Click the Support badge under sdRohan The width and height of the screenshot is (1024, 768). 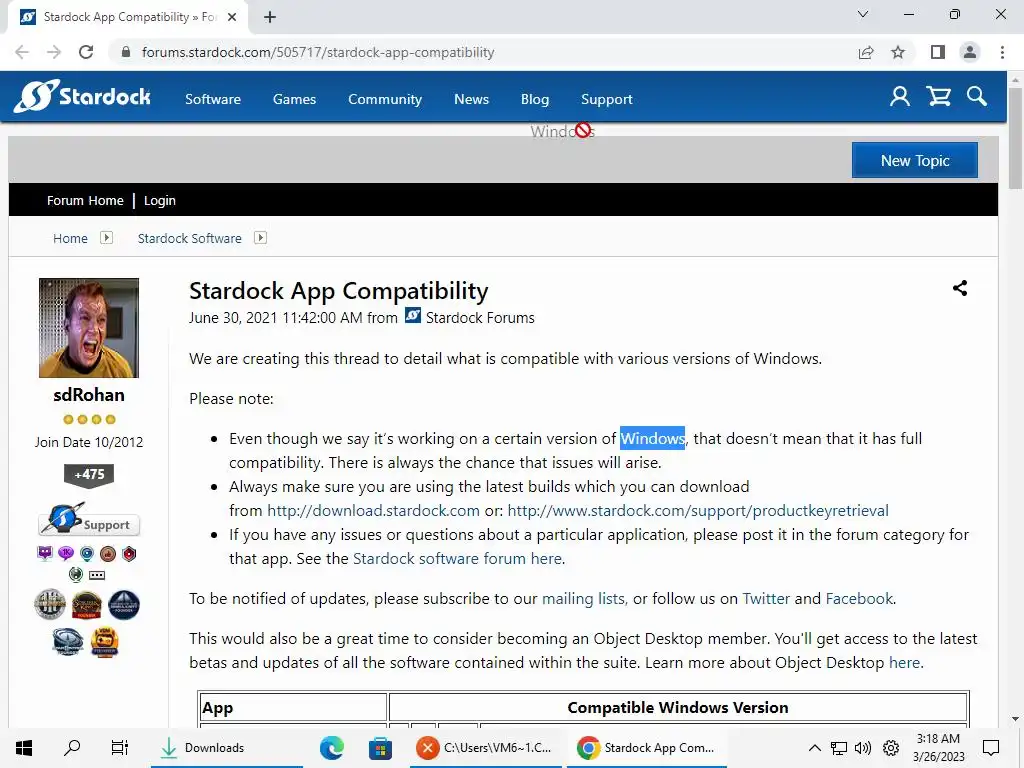(x=89, y=520)
